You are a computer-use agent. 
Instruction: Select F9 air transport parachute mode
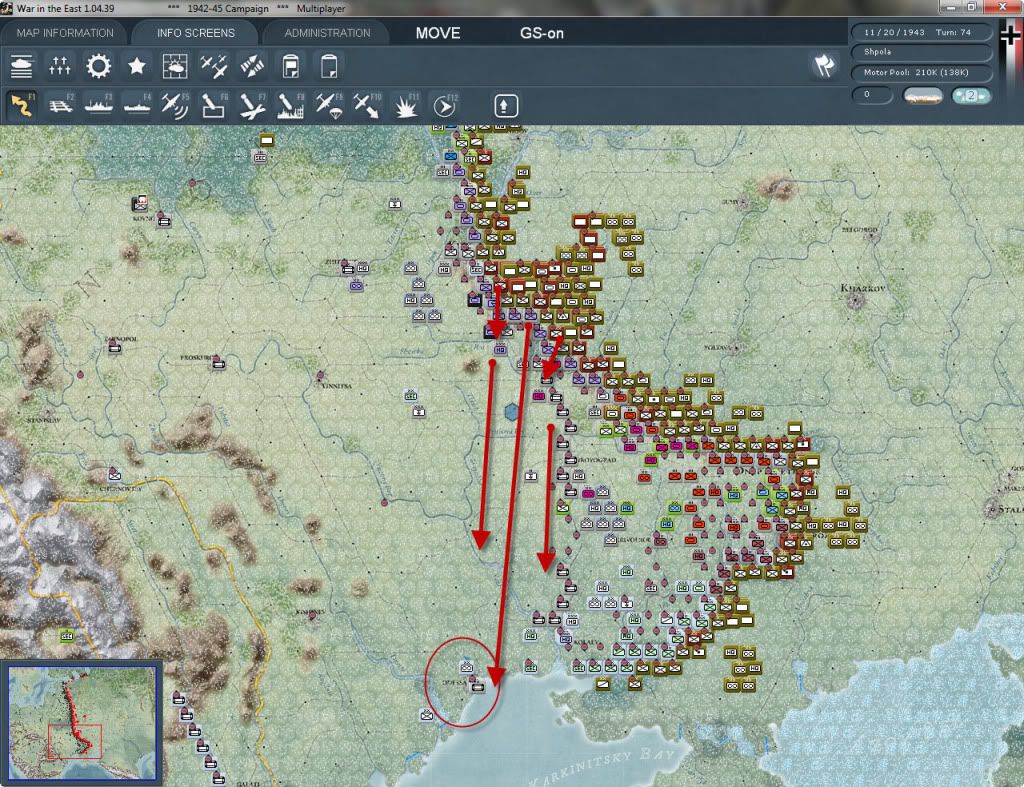pos(329,105)
